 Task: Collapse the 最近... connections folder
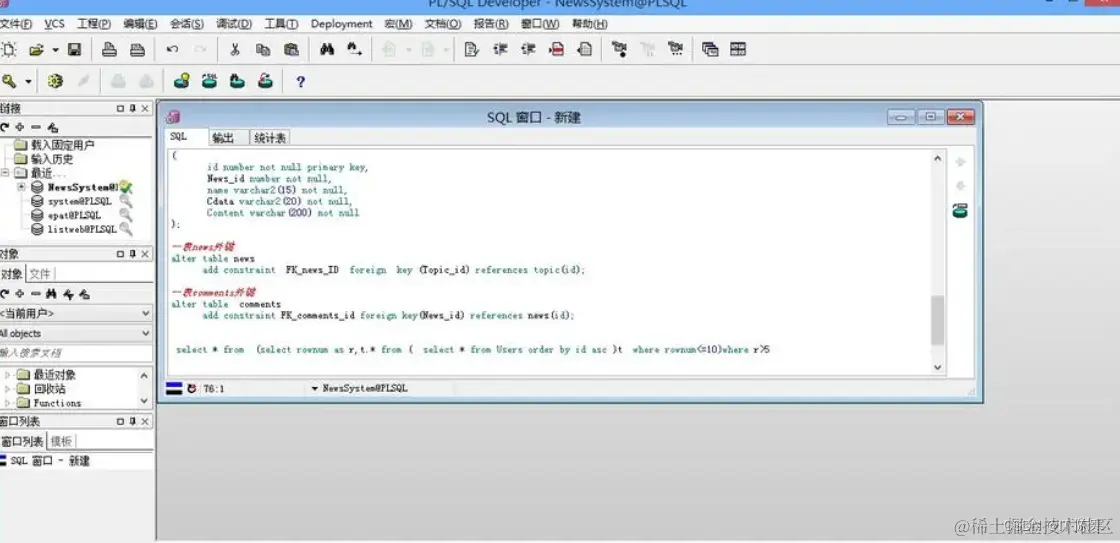[x=5, y=173]
